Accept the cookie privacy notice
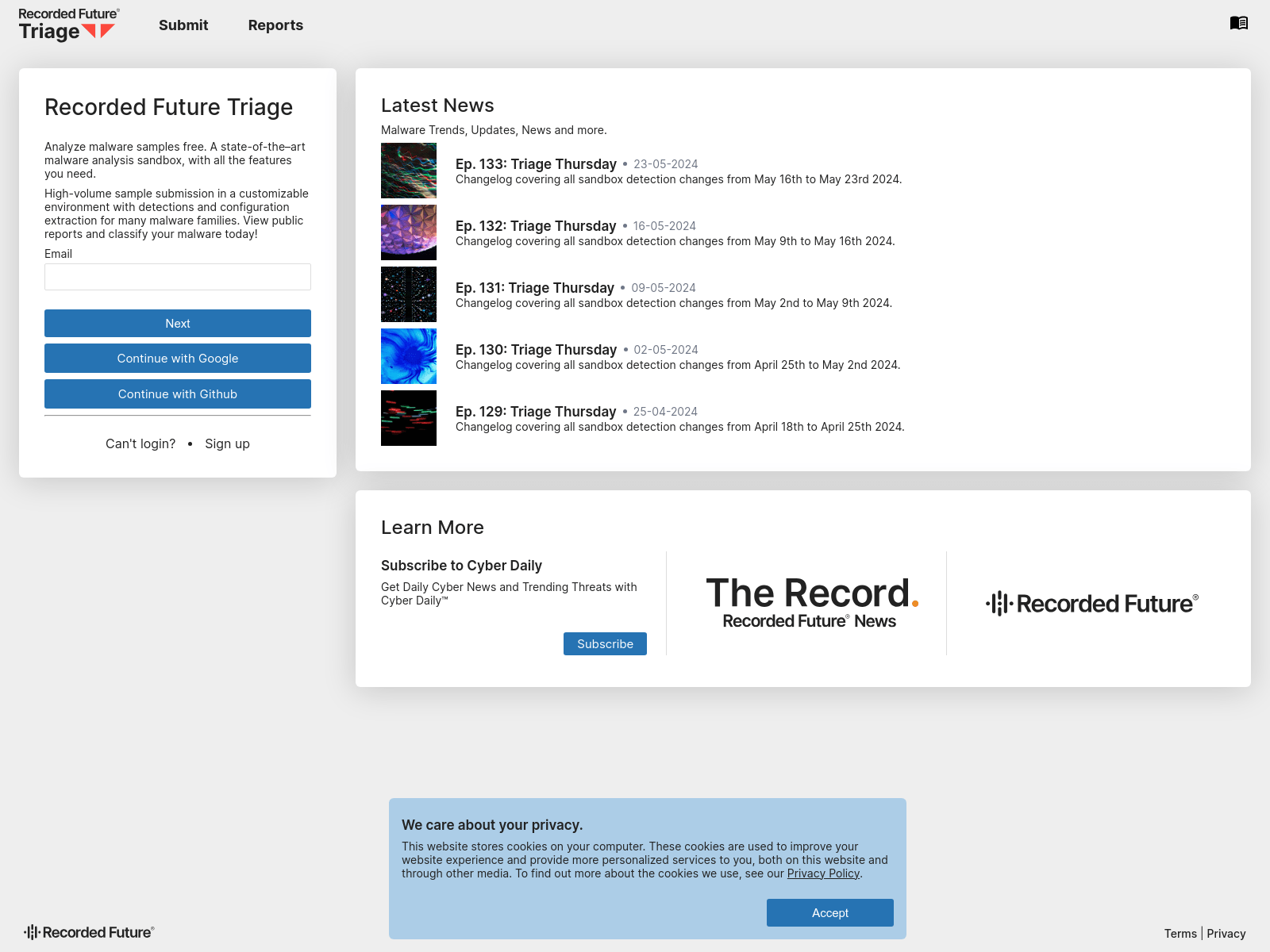This screenshot has width=1270, height=952. click(830, 913)
